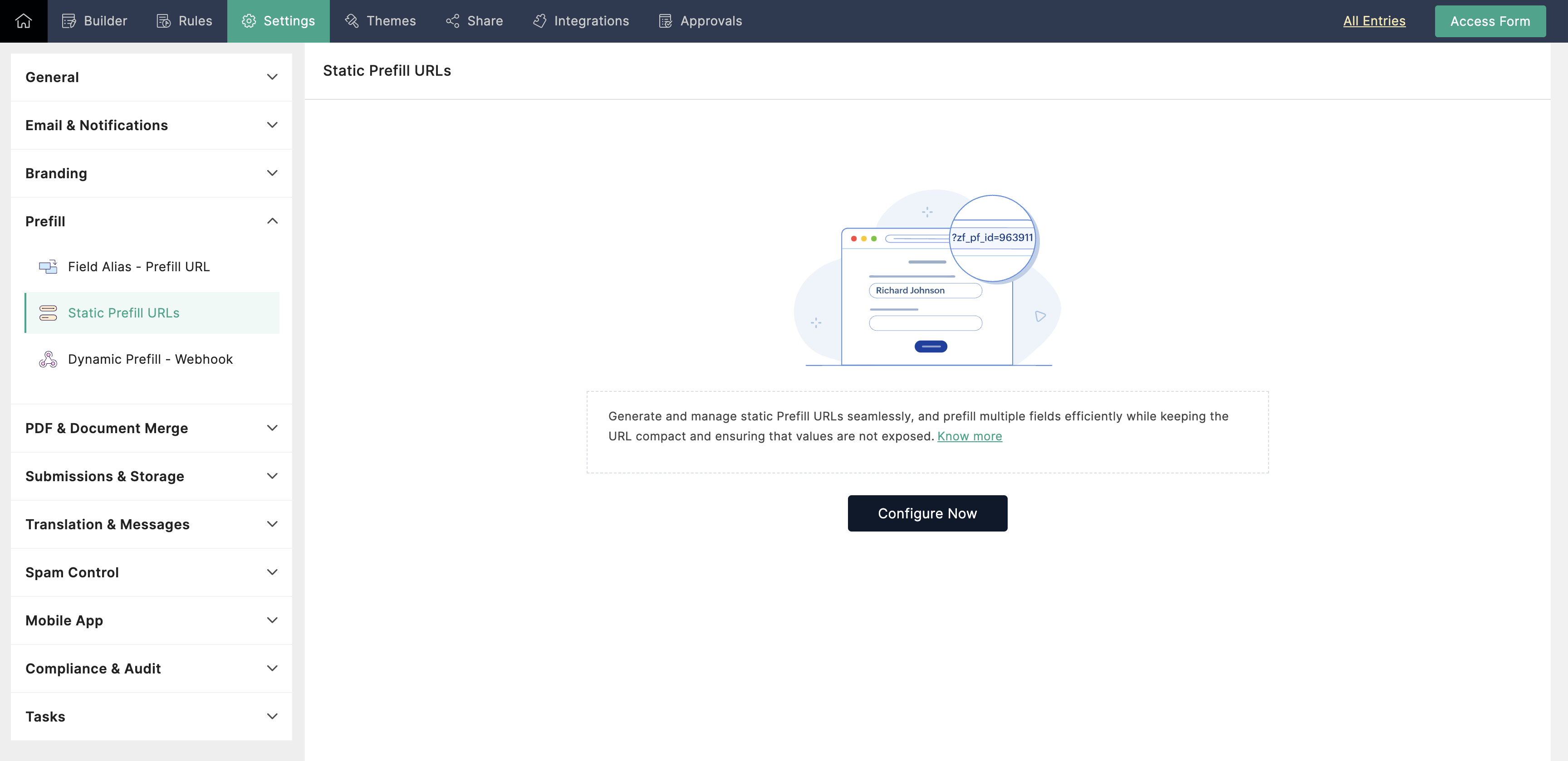Viewport: 1568px width, 761px height.
Task: Select the Static Prefill URLs item
Action: pos(123,312)
